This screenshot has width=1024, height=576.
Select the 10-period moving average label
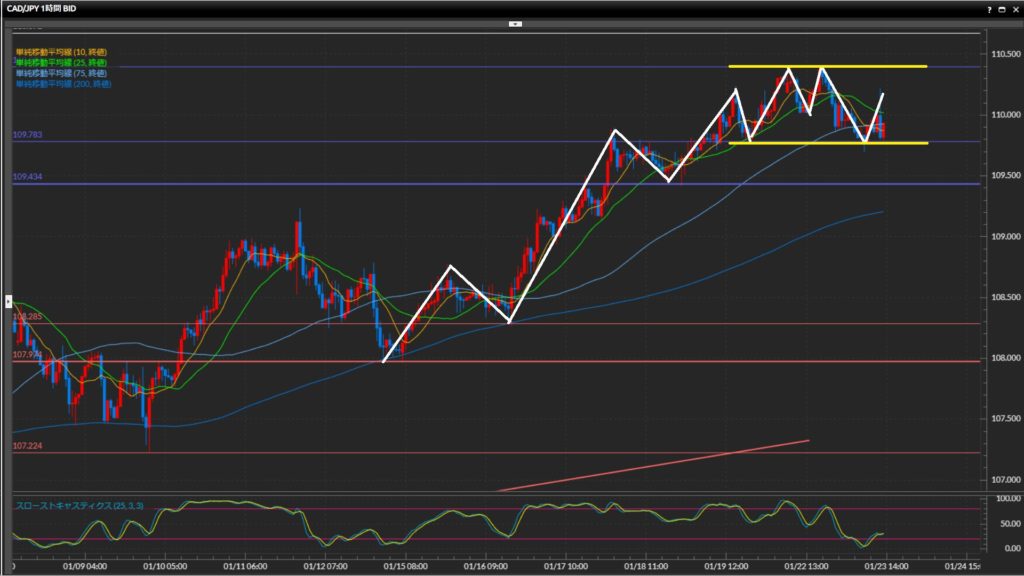(62, 51)
